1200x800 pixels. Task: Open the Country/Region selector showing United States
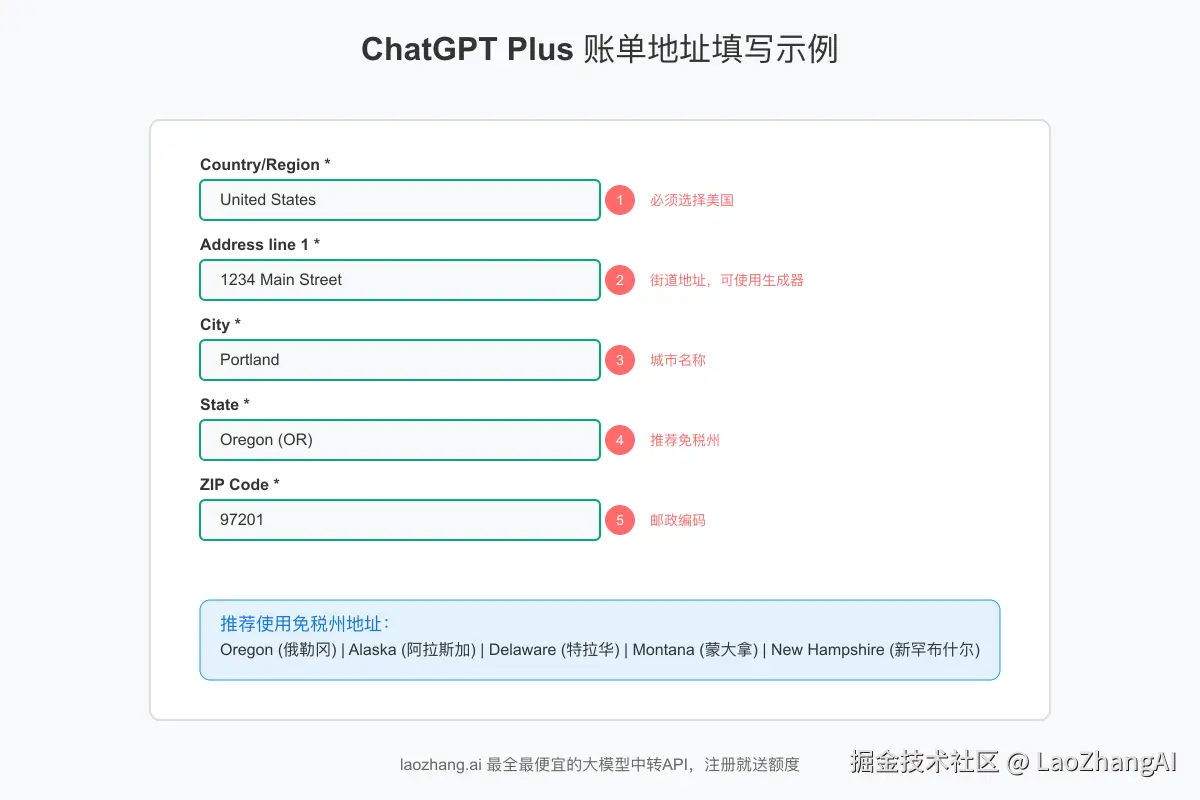(x=400, y=200)
